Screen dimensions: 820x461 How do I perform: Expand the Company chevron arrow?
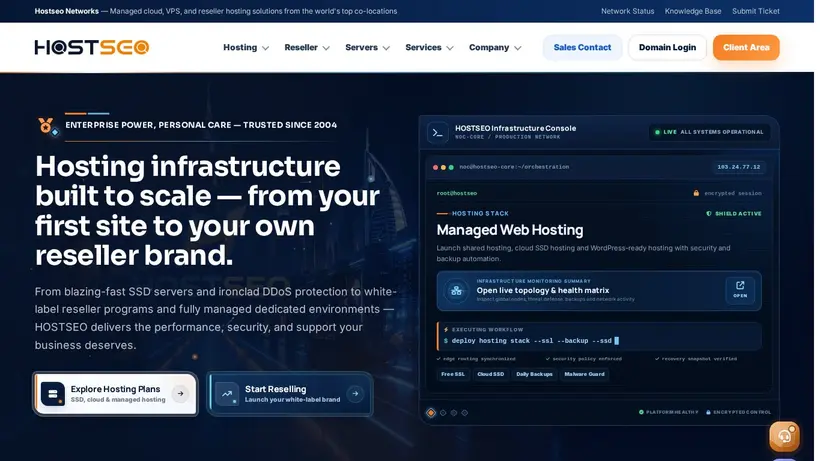click(x=518, y=48)
